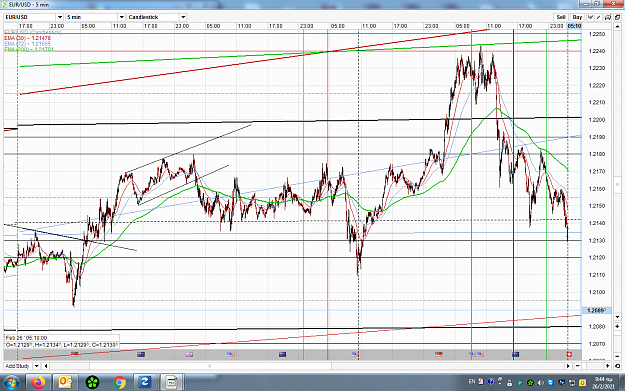Viewport: 625px width, 391px height.
Task: Click the detach chart window icon
Action: point(617,17)
